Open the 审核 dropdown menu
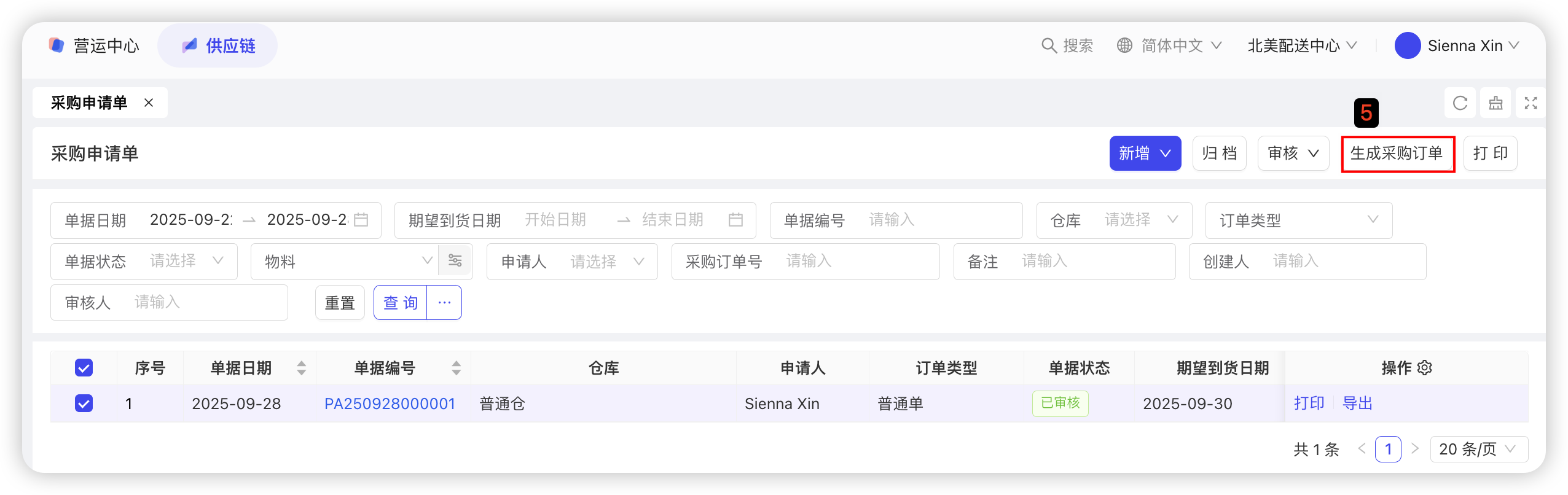Image resolution: width=1568 pixels, height=495 pixels. pos(1293,154)
